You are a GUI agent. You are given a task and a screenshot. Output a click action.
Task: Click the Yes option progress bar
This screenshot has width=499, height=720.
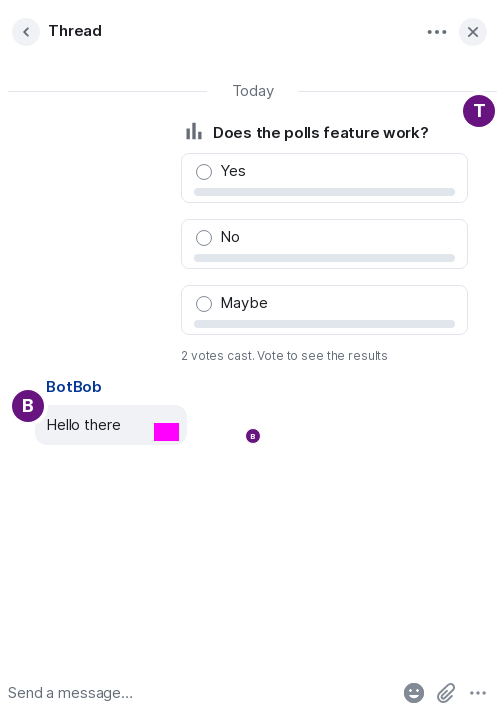[x=325, y=192]
